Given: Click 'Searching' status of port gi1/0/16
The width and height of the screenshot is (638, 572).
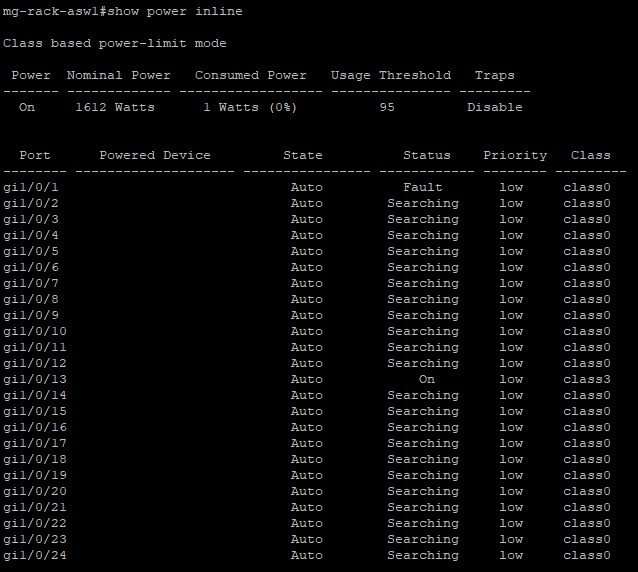Looking at the screenshot, I should [x=423, y=428].
